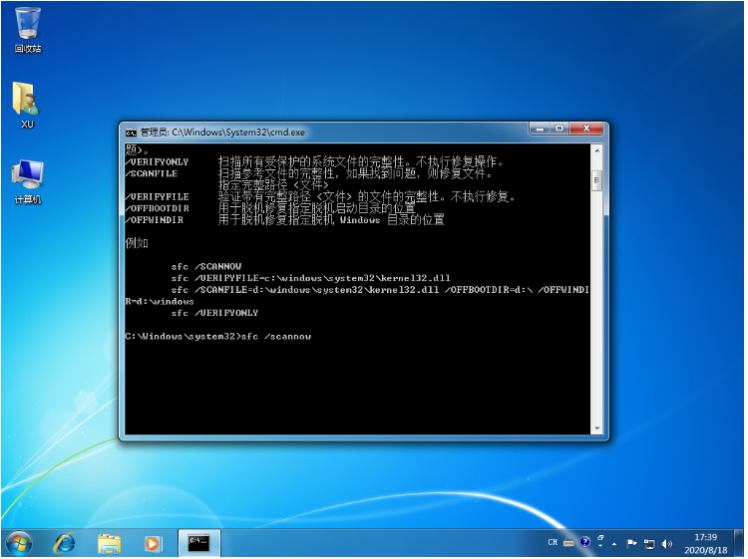Screen dimensions: 748x559
Task: Open the cmd window system menu icon
Action: point(130,131)
